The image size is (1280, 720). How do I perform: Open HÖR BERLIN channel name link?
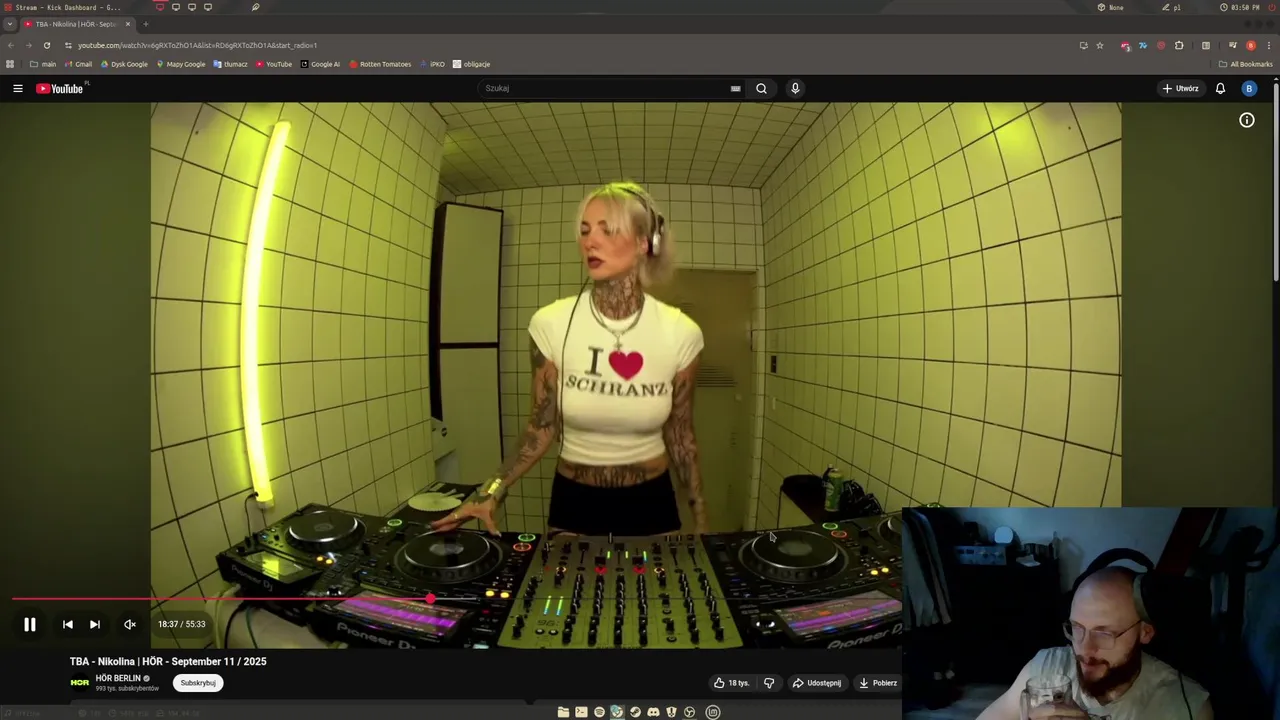118,678
